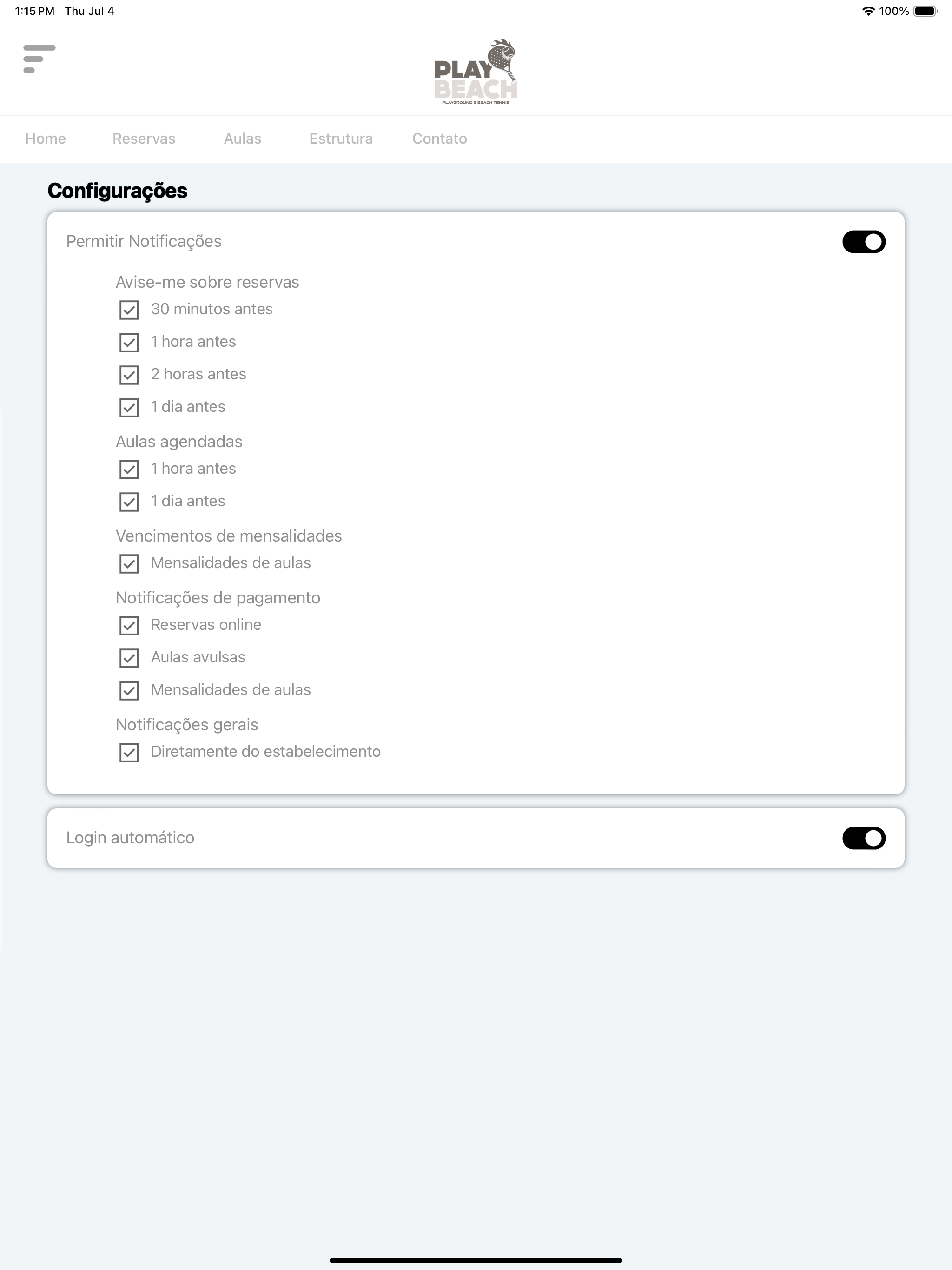This screenshot has width=952, height=1270.
Task: Uncheck 2 horas antes checkbox
Action: [129, 375]
